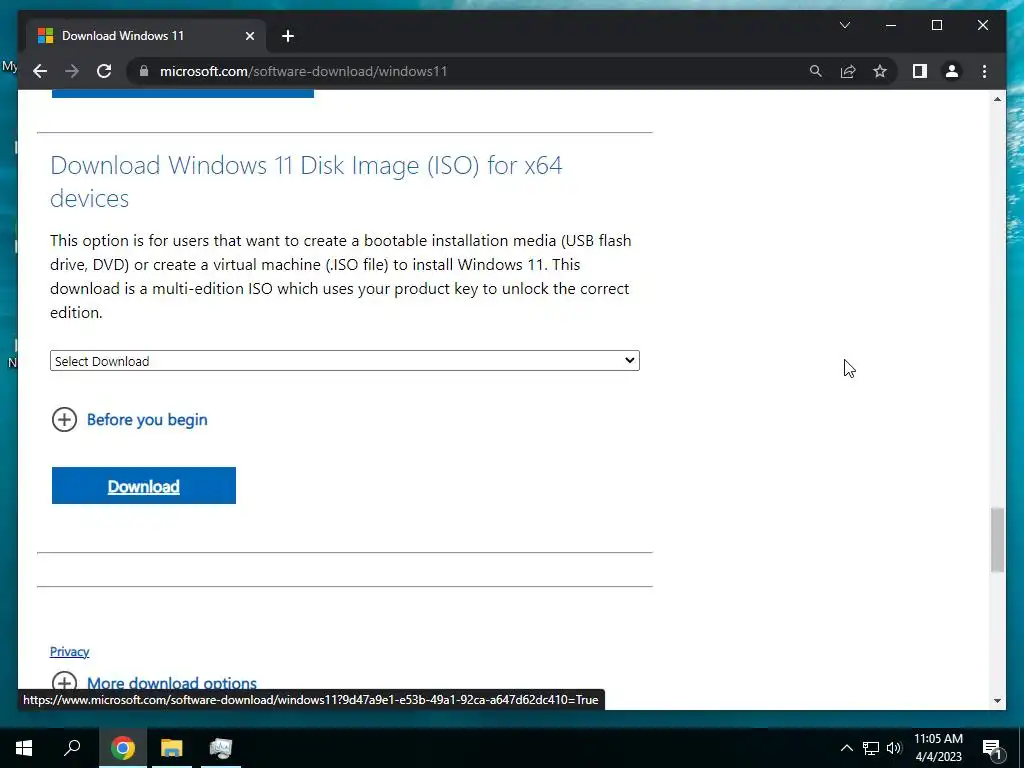Click the Chrome taskbar icon
Image resolution: width=1024 pixels, height=768 pixels.
123,748
